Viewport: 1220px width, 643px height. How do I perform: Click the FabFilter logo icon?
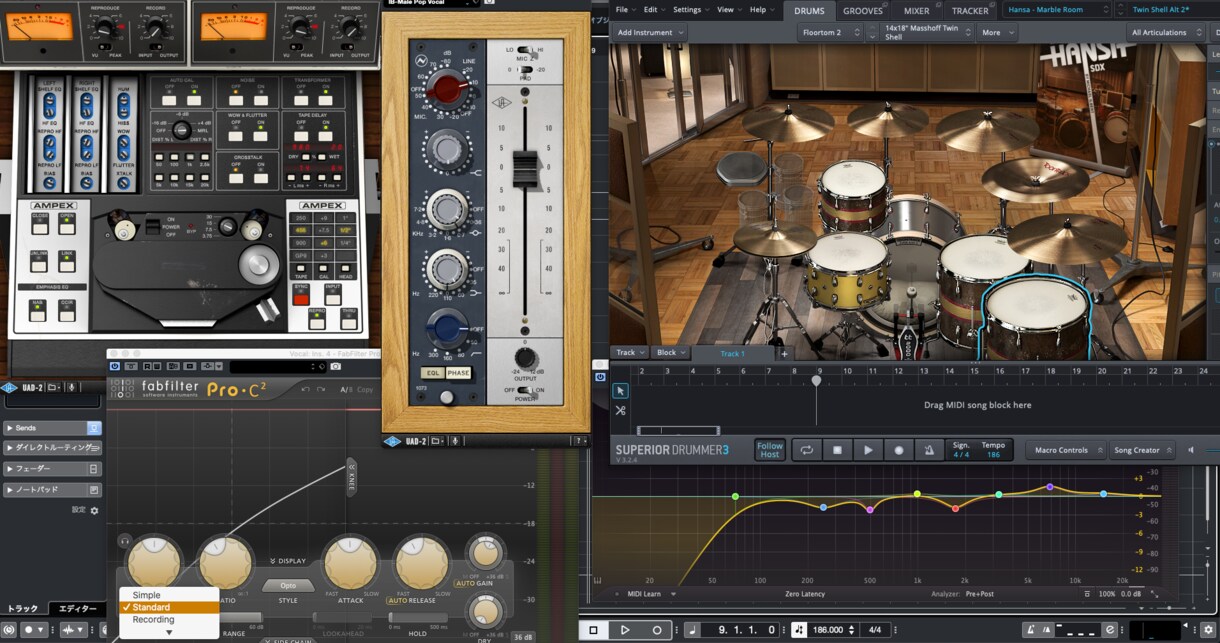[x=123, y=389]
